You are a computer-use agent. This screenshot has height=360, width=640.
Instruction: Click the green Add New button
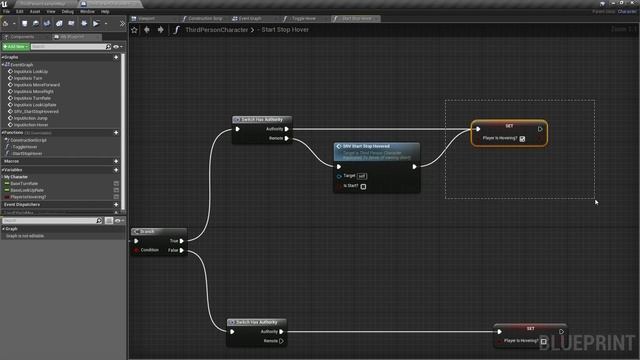[x=16, y=47]
